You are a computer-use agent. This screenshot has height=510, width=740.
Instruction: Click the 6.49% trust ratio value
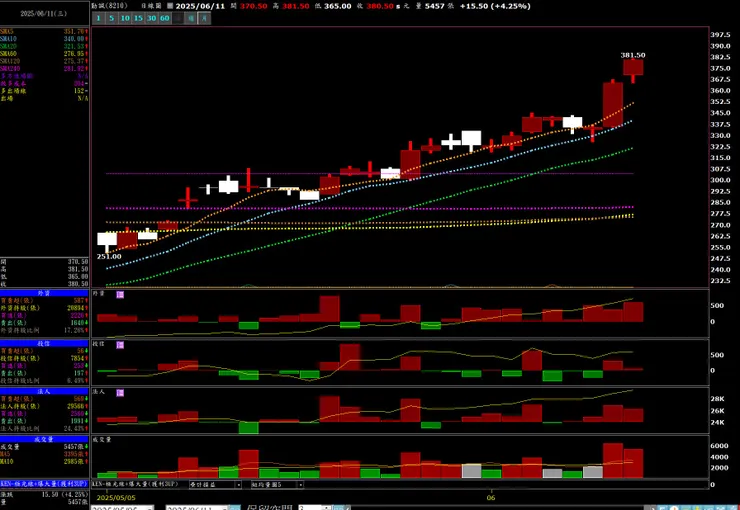coord(76,381)
